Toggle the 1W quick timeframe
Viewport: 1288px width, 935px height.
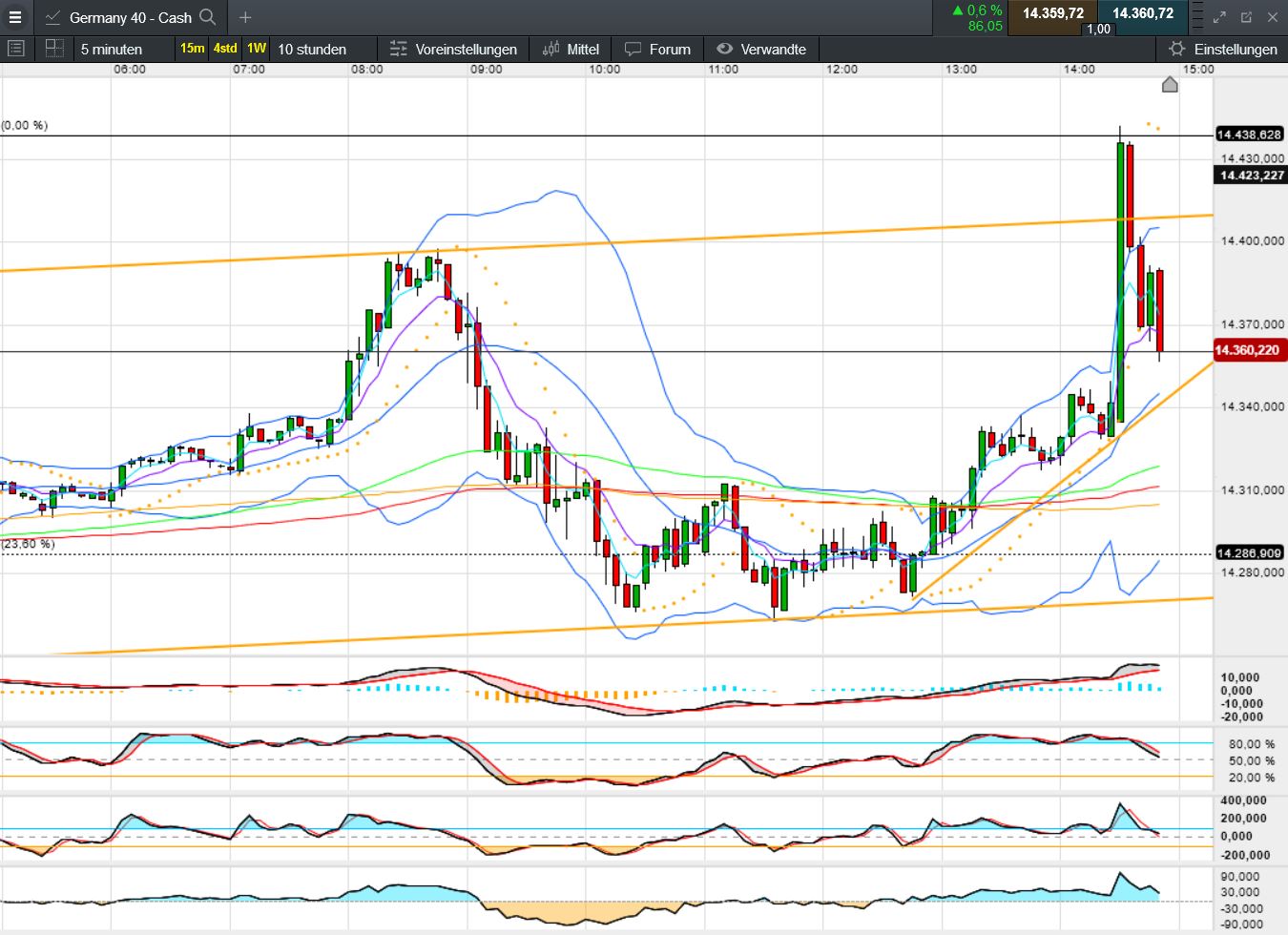point(257,49)
